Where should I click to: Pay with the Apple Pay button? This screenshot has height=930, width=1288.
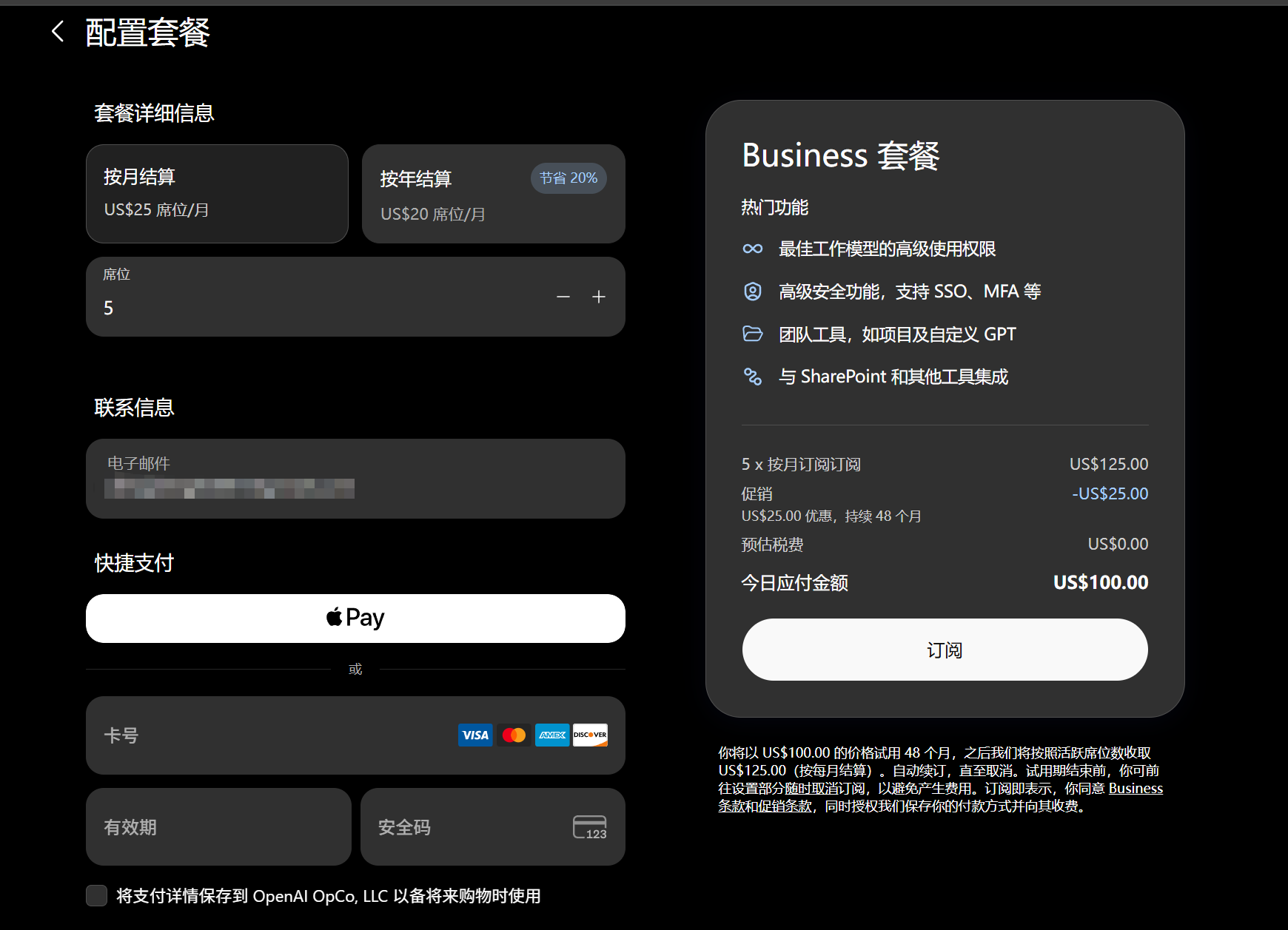click(355, 619)
